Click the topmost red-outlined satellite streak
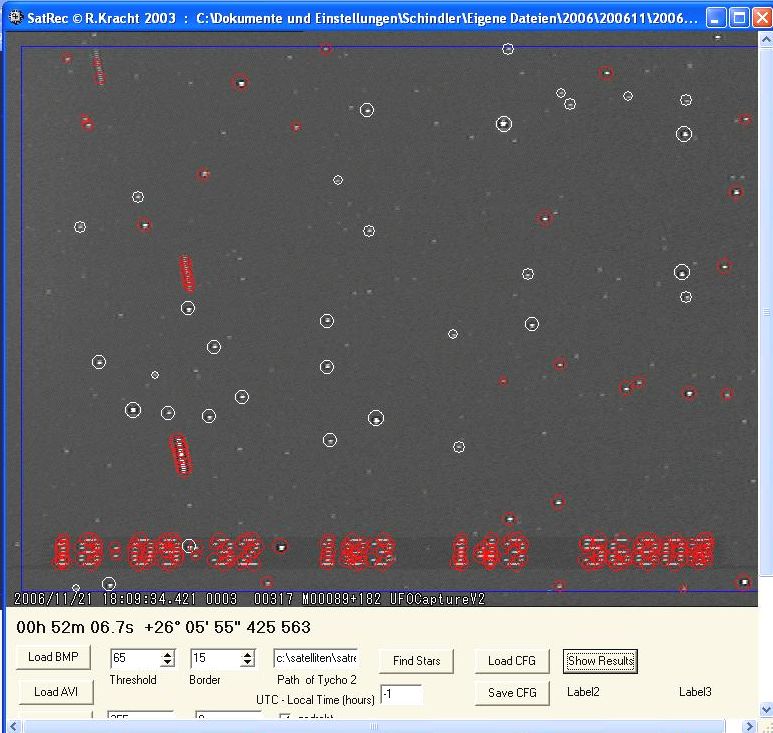 [99, 68]
